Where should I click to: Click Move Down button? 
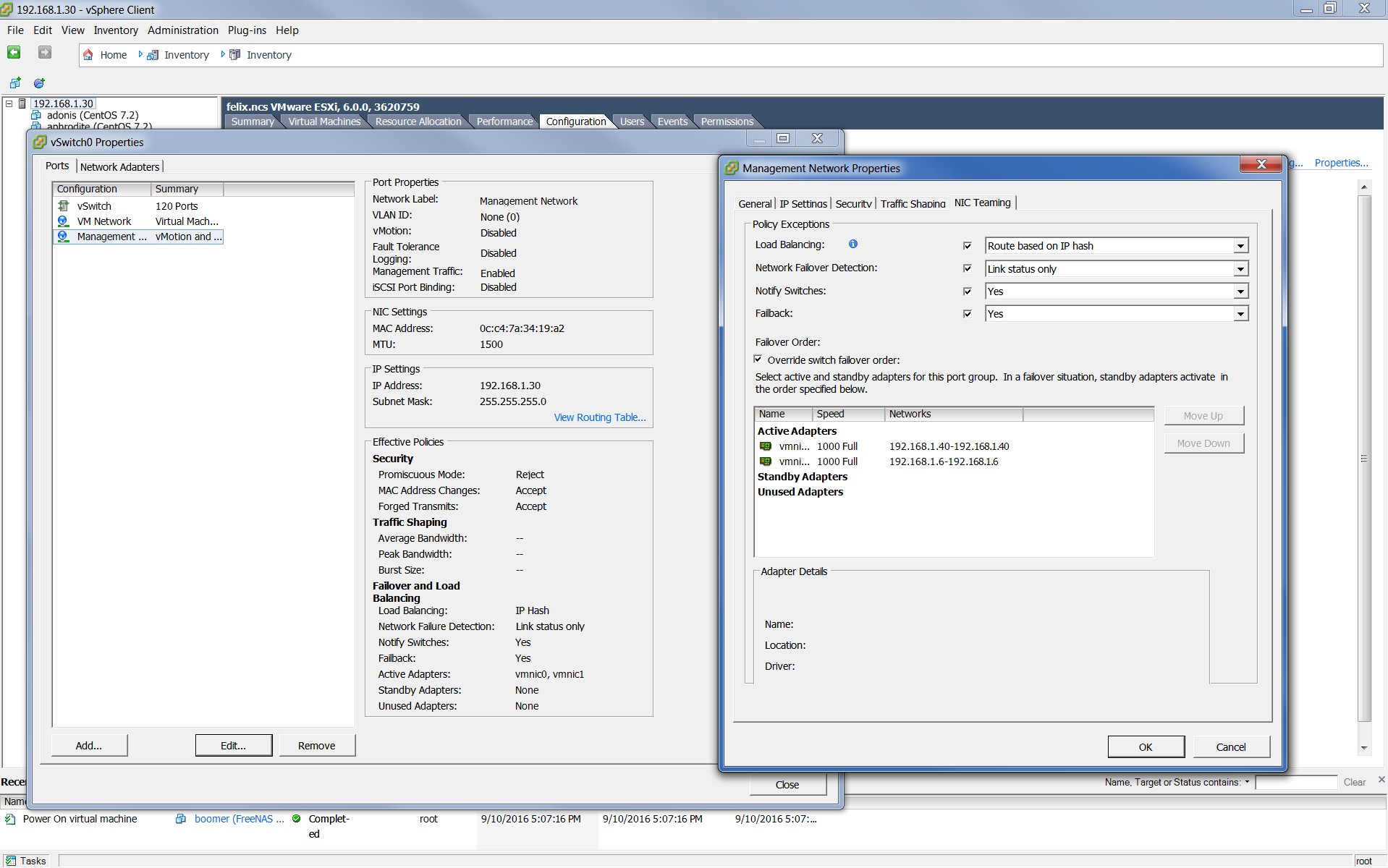(1203, 443)
